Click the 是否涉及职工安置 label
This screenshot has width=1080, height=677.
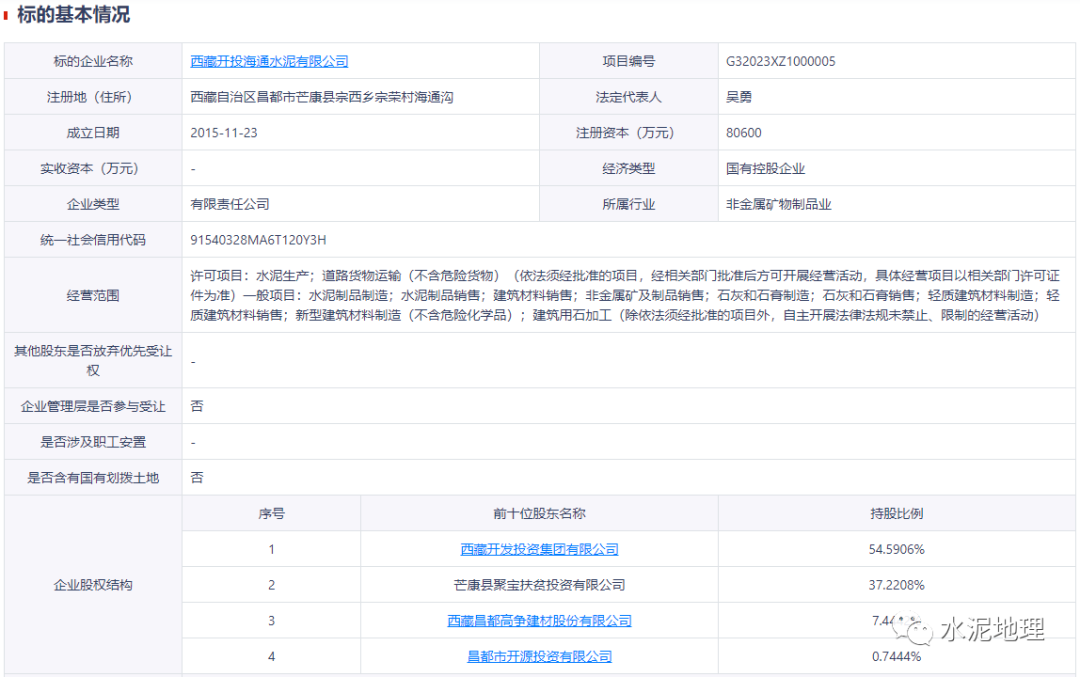pos(93,442)
